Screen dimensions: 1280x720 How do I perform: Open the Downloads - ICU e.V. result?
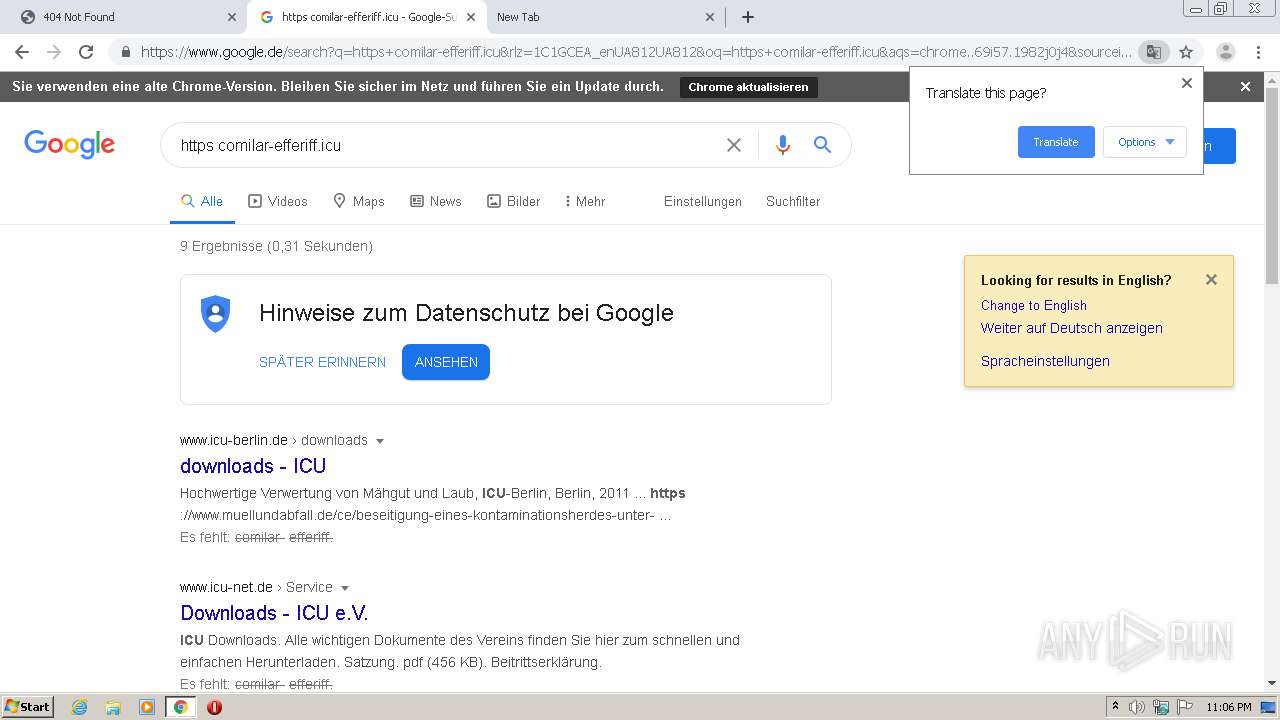pos(274,613)
